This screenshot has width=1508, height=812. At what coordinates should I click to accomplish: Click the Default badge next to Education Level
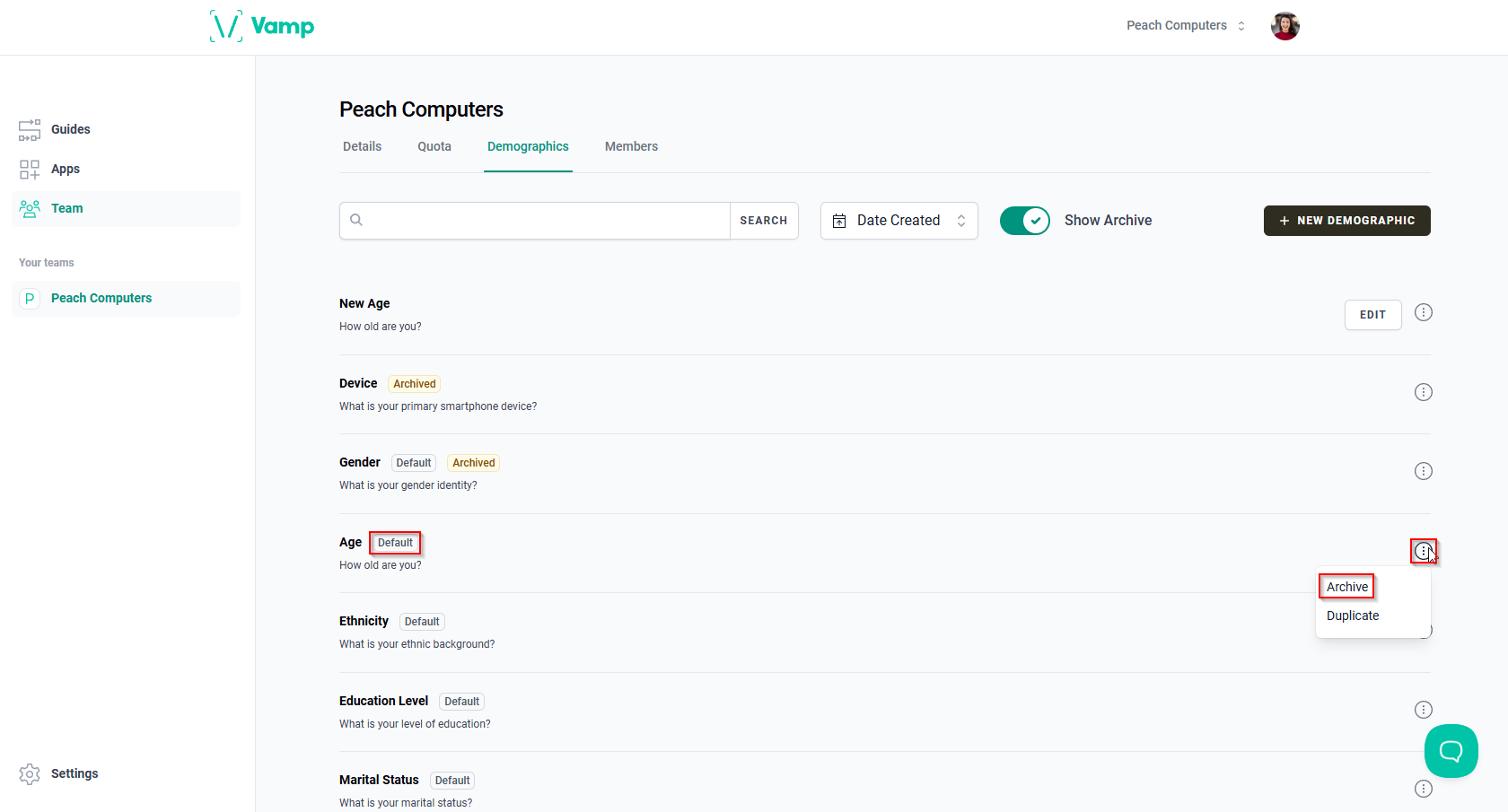tap(462, 702)
